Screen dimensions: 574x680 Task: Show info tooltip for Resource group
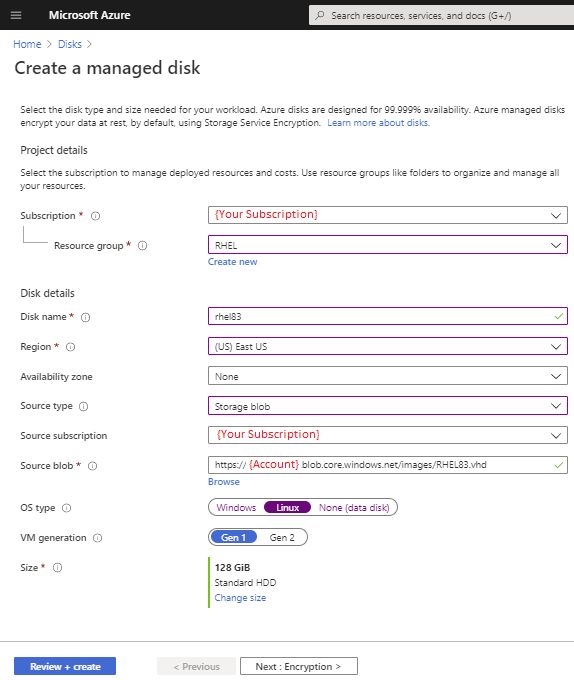click(x=142, y=246)
